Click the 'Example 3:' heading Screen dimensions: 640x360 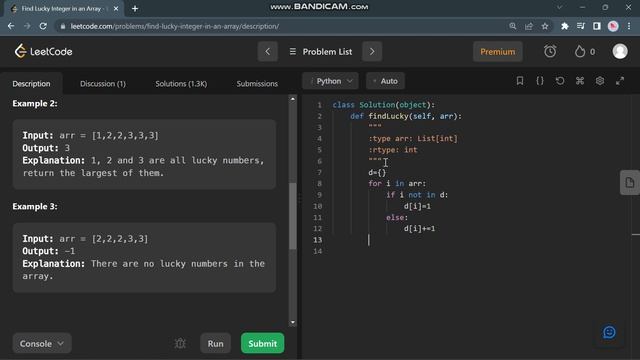35,207
